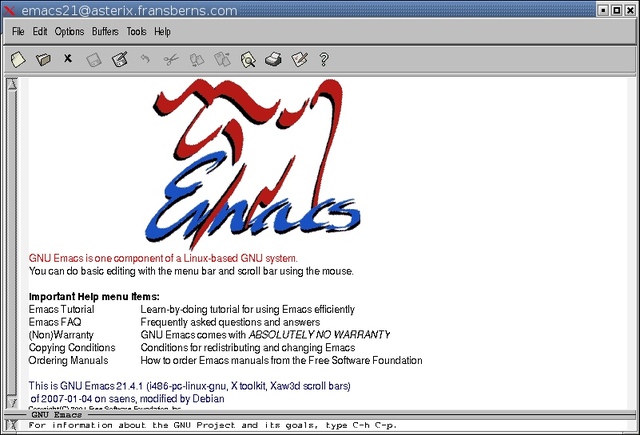The width and height of the screenshot is (640, 435).
Task: Open a file using the folder icon
Action: (x=43, y=60)
